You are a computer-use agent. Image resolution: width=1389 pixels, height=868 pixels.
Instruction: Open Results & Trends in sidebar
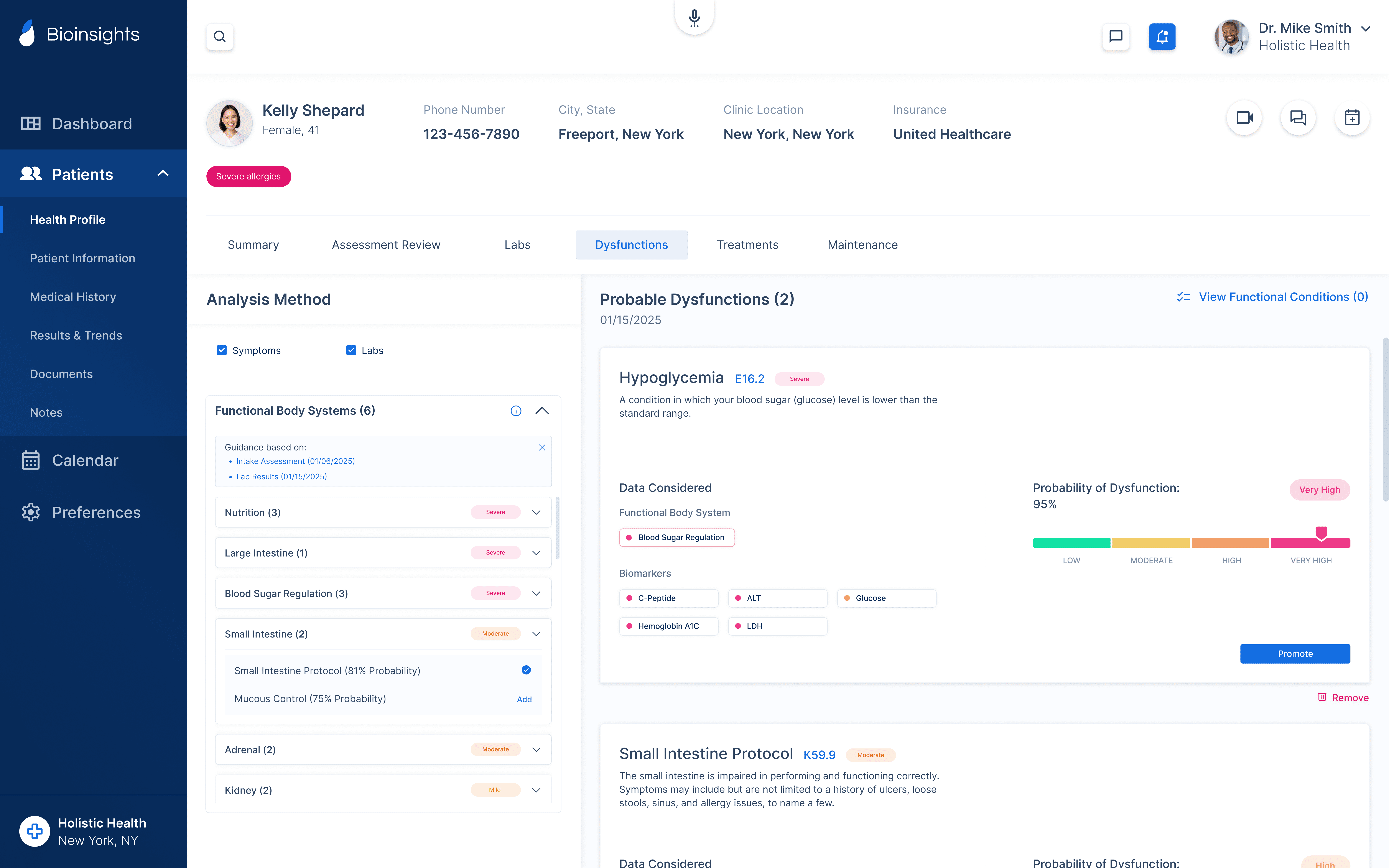(76, 335)
